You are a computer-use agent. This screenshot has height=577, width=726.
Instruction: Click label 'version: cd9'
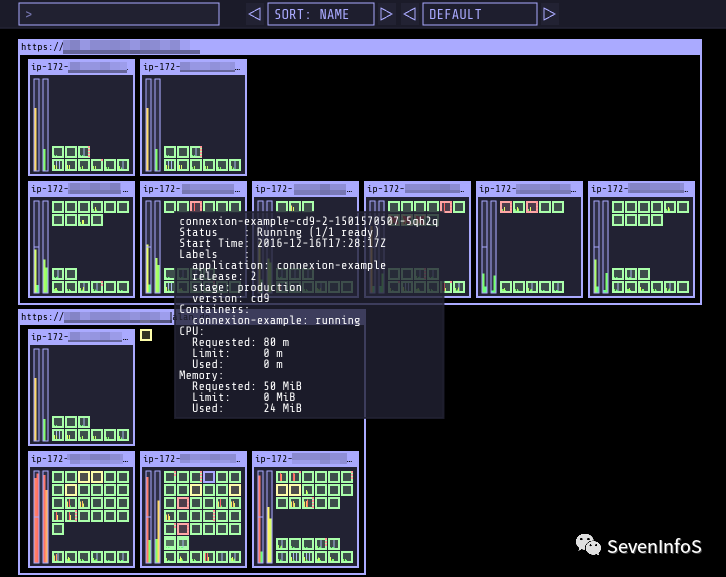(x=231, y=298)
